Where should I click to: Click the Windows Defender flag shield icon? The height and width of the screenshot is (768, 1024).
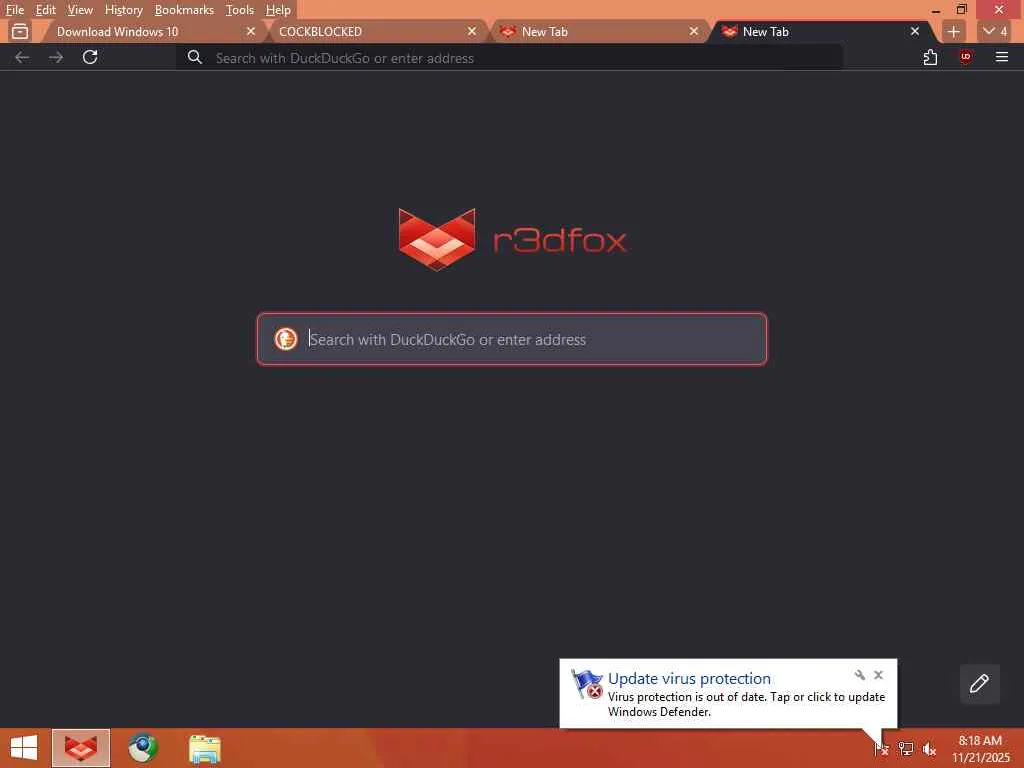[586, 684]
